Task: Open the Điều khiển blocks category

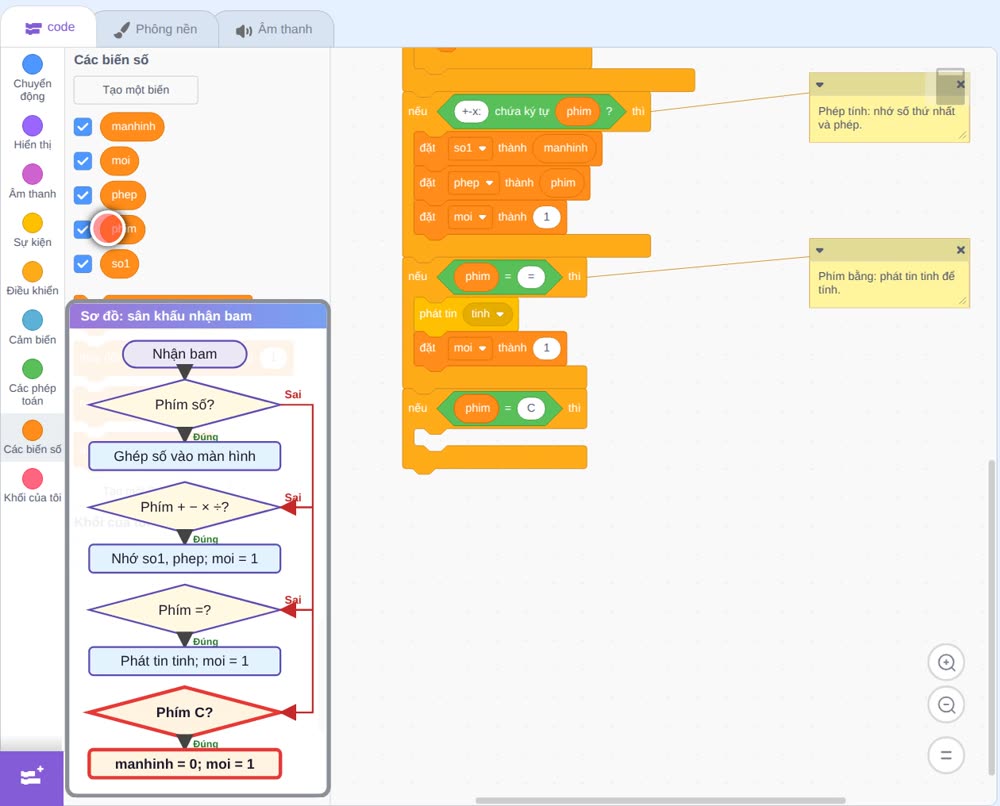Action: tap(32, 279)
